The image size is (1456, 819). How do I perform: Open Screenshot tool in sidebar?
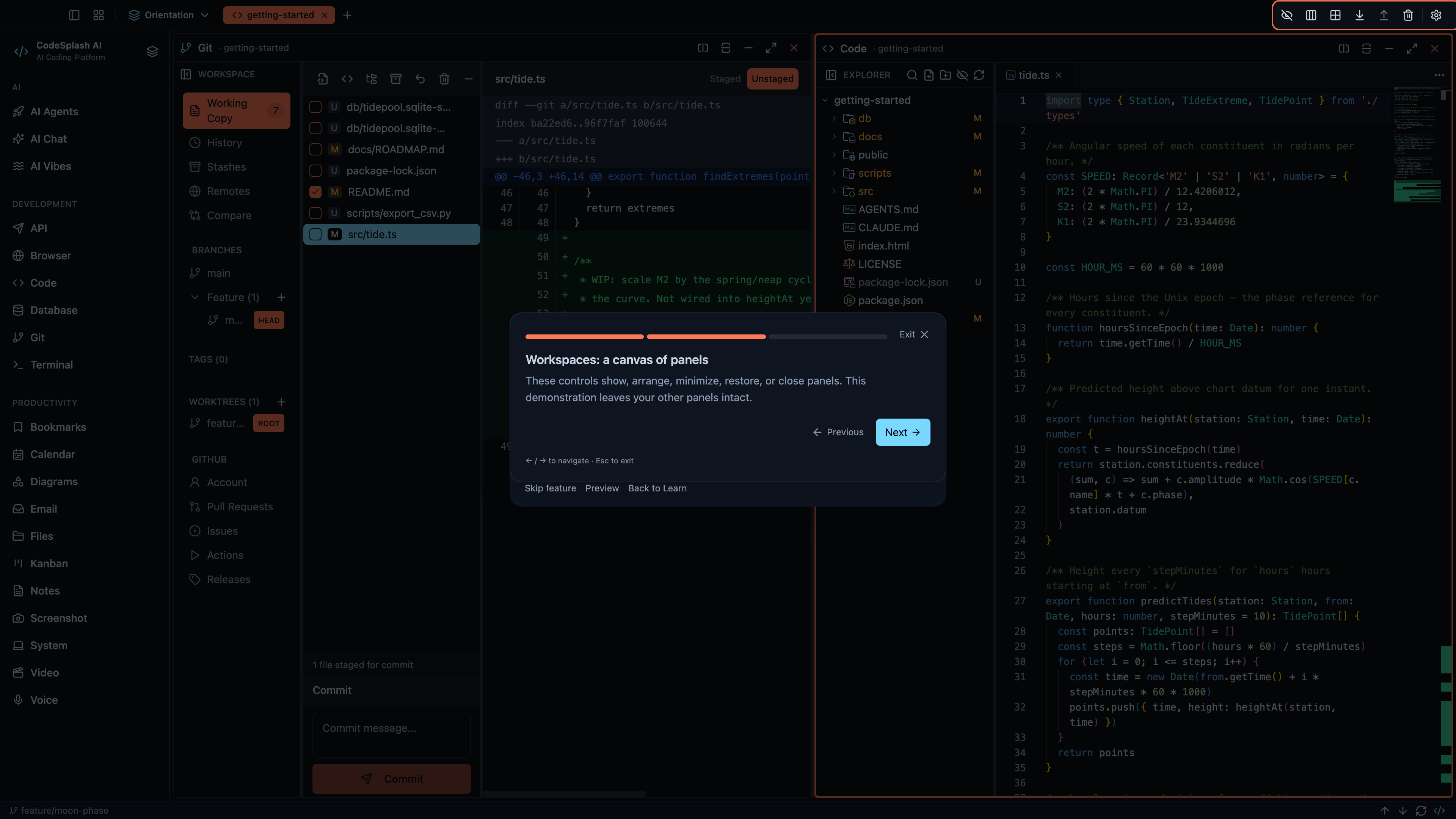[58, 618]
